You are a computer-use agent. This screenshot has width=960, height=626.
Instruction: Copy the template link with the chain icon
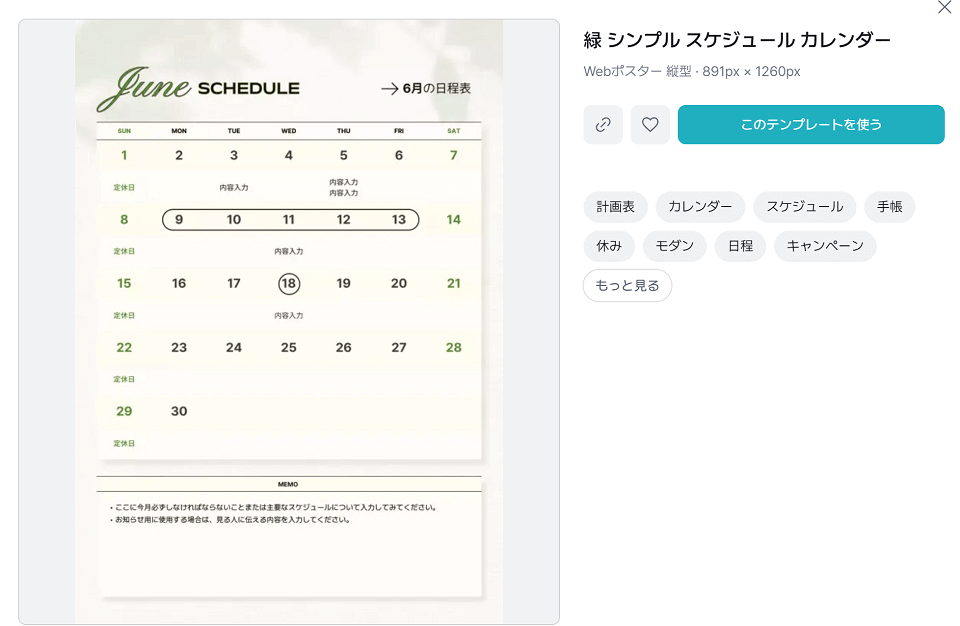click(x=603, y=125)
